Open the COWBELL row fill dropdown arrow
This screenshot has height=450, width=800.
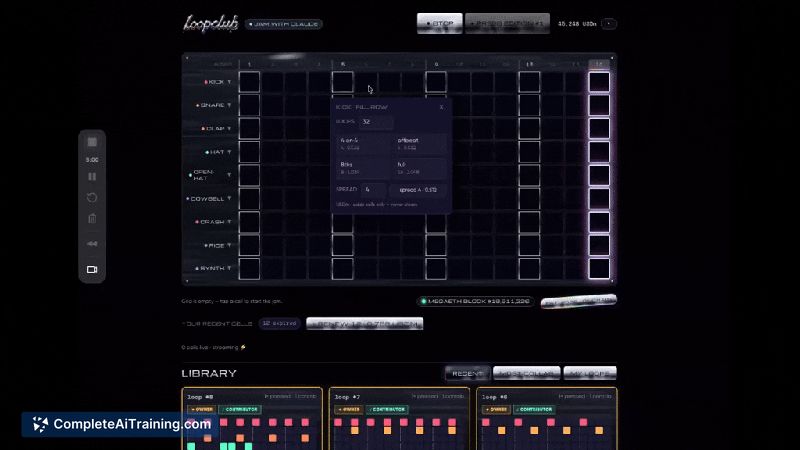click(229, 198)
